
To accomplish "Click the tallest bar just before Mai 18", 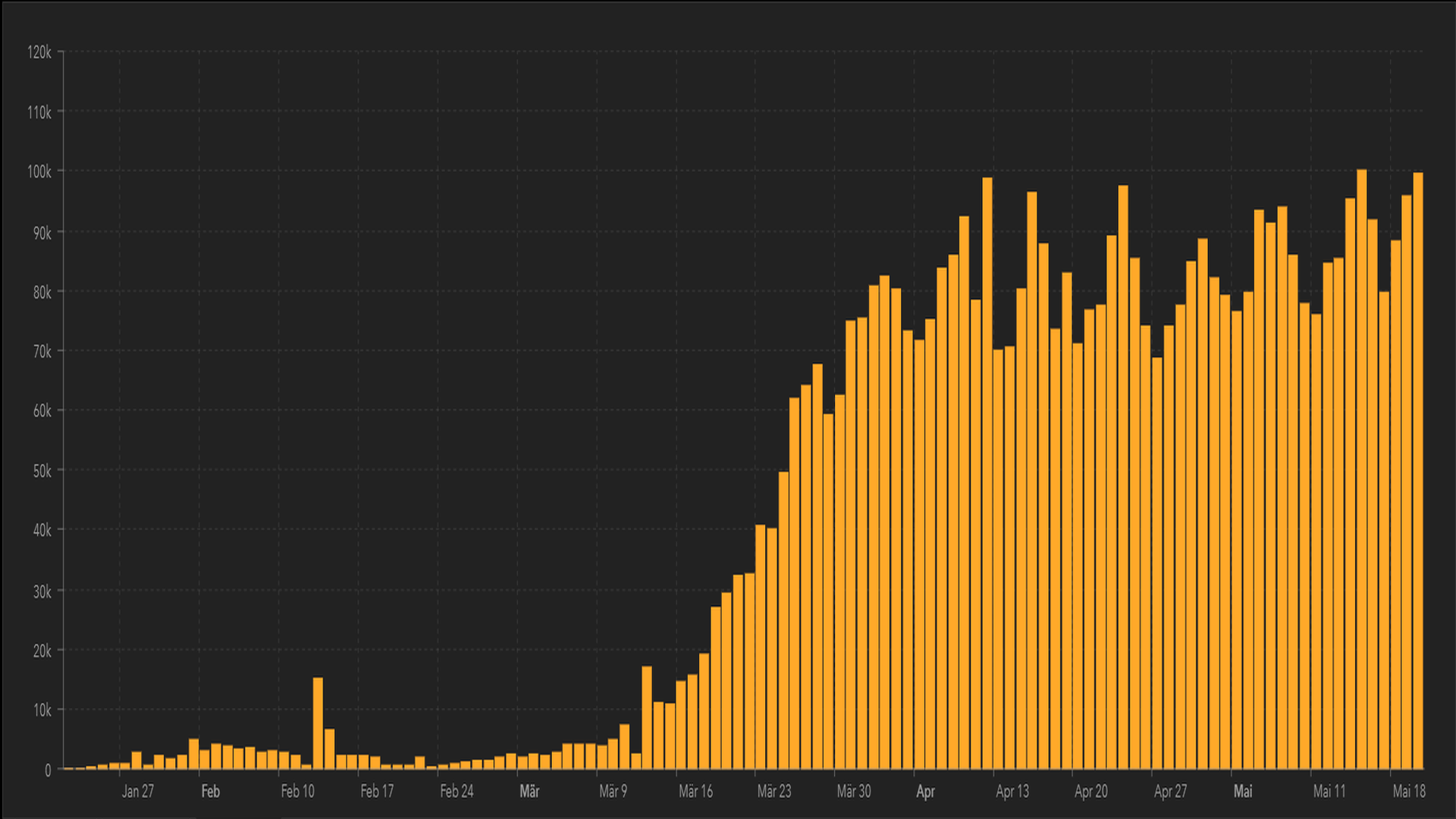I will 1361,470.
